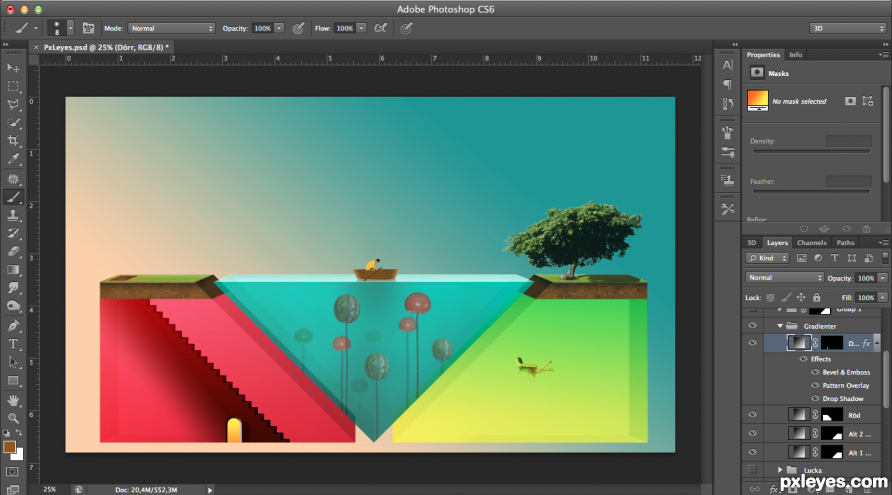Image resolution: width=892 pixels, height=495 pixels.
Task: Select the Pen tool
Action: tap(13, 326)
